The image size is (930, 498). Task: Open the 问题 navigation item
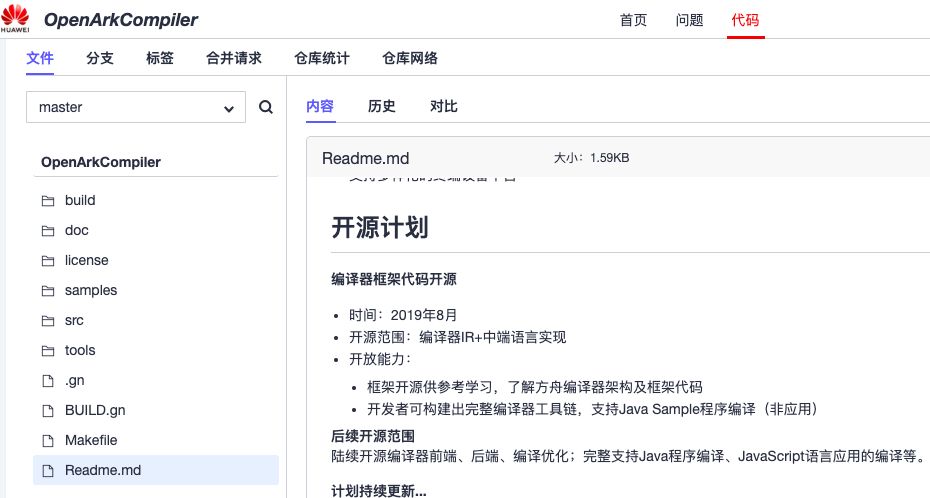pos(689,20)
